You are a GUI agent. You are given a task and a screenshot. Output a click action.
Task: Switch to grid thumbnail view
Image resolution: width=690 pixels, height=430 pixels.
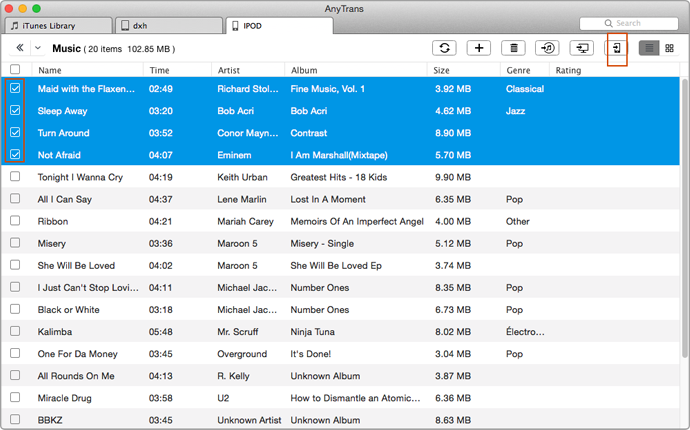point(669,48)
